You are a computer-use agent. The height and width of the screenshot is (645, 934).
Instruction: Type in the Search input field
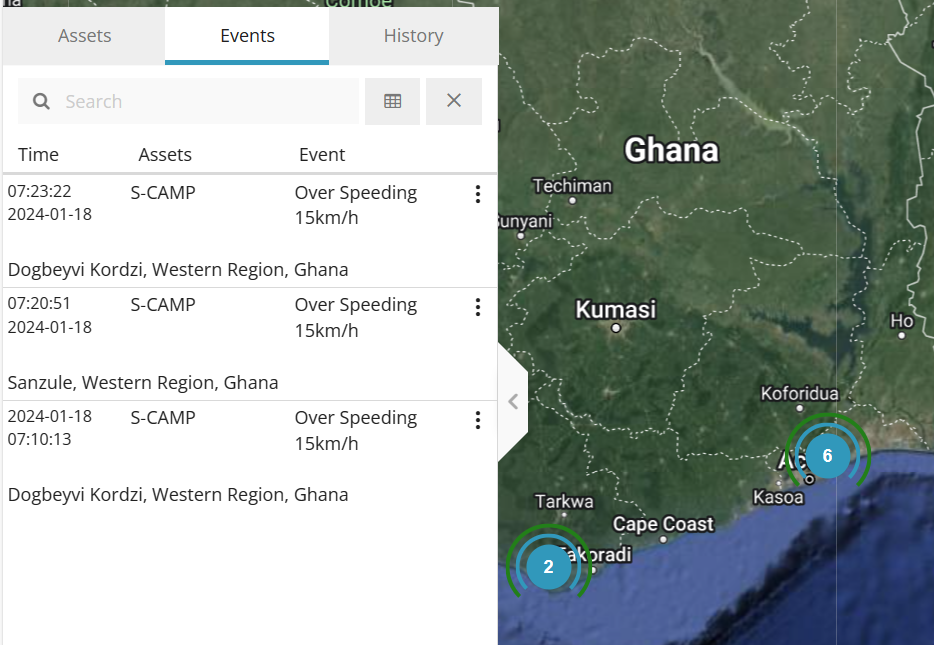[205, 101]
